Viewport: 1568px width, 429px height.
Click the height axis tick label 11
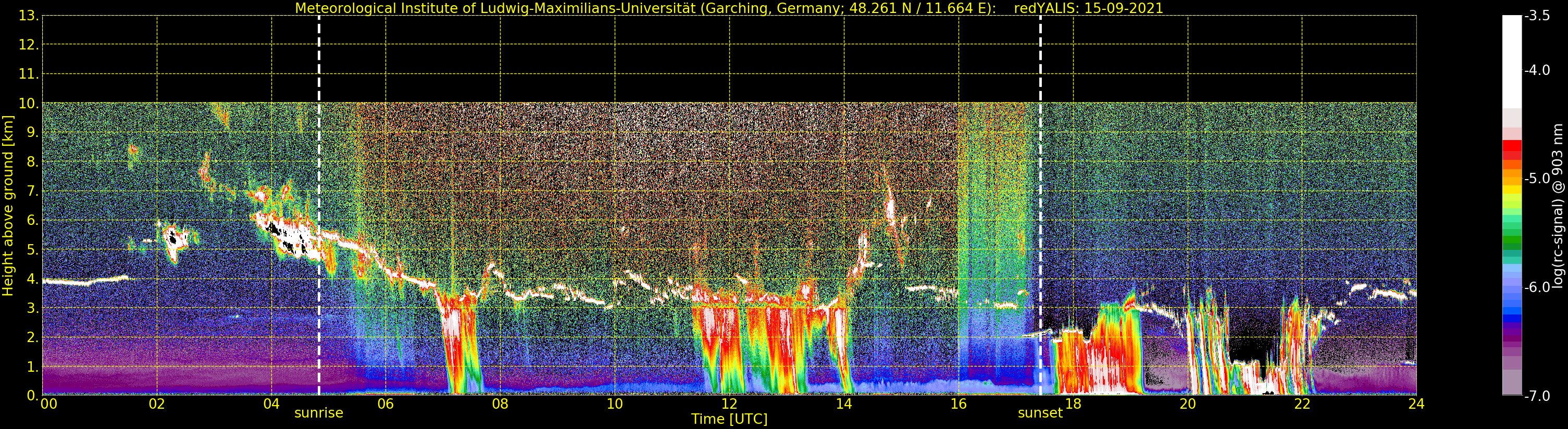[28, 74]
